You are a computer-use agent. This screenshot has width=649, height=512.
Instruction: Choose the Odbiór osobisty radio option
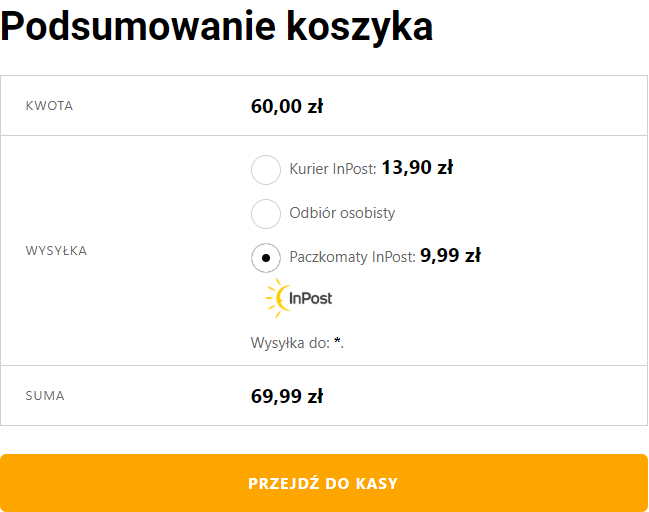[265, 213]
